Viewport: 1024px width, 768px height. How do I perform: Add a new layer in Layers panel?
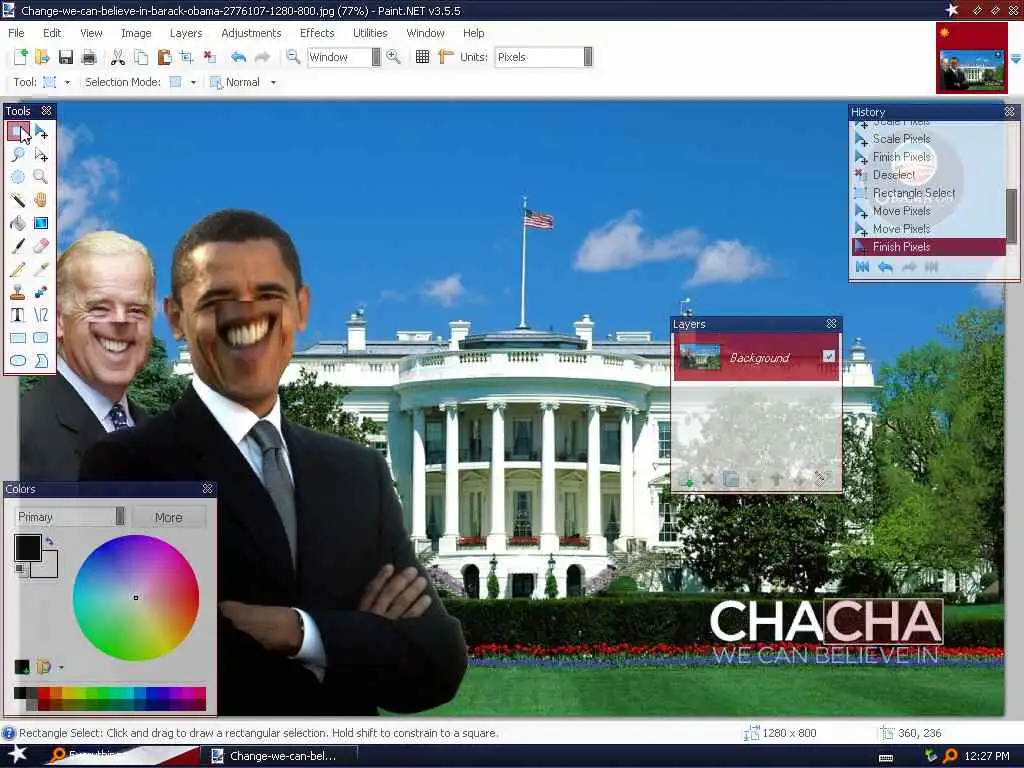pyautogui.click(x=686, y=480)
